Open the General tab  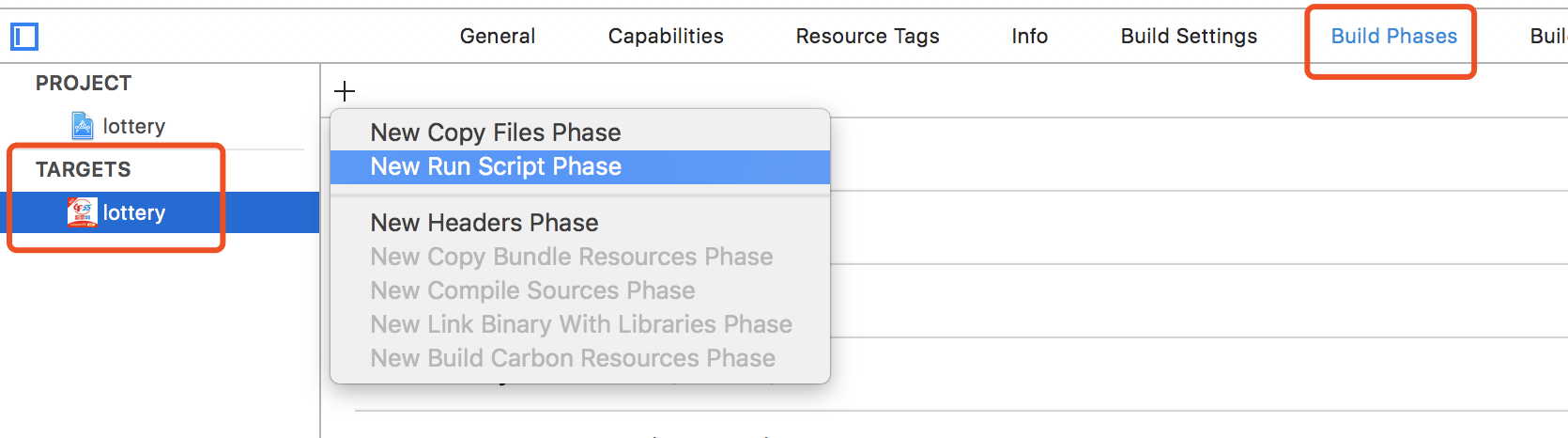click(x=498, y=37)
